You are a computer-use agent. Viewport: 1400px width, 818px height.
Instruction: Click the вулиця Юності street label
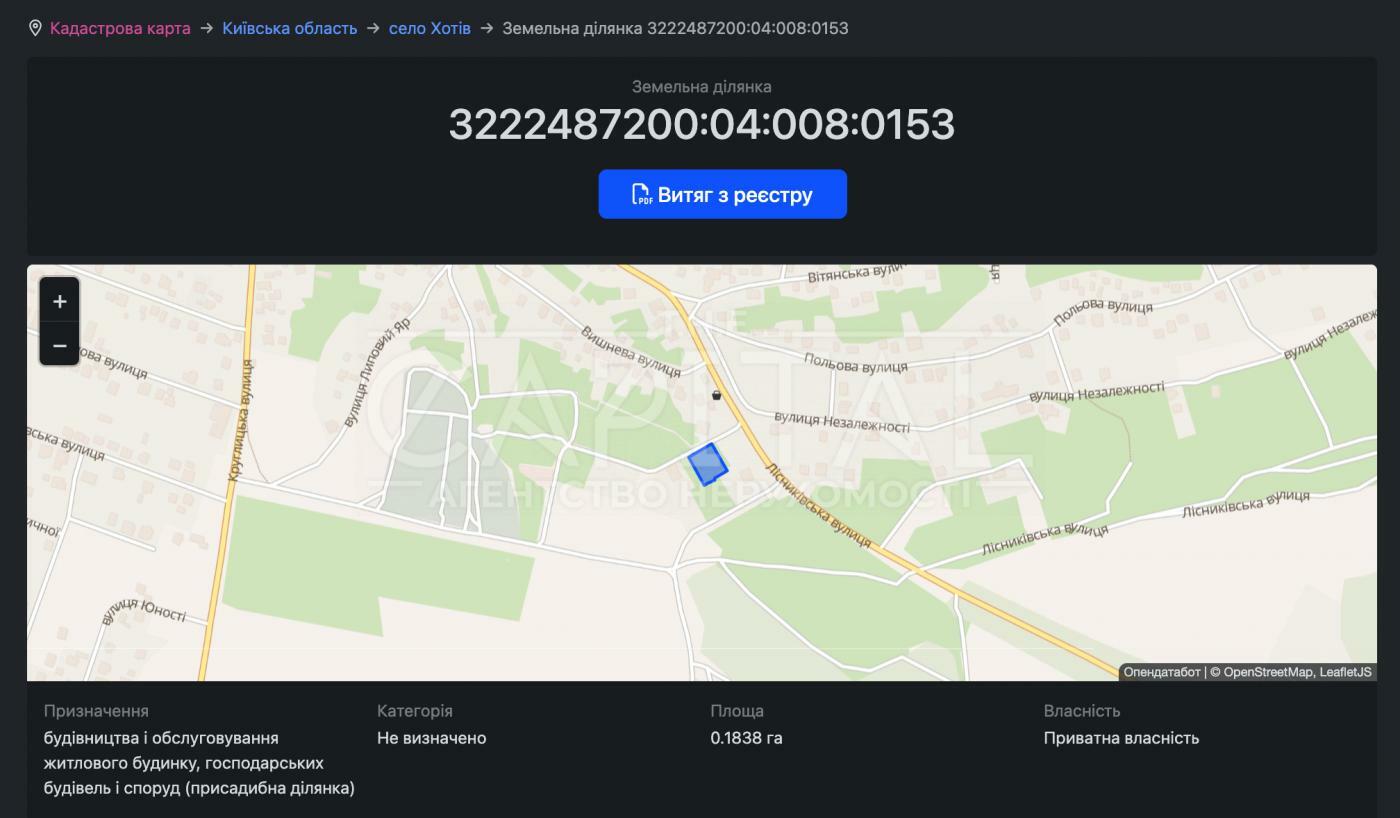click(x=145, y=609)
